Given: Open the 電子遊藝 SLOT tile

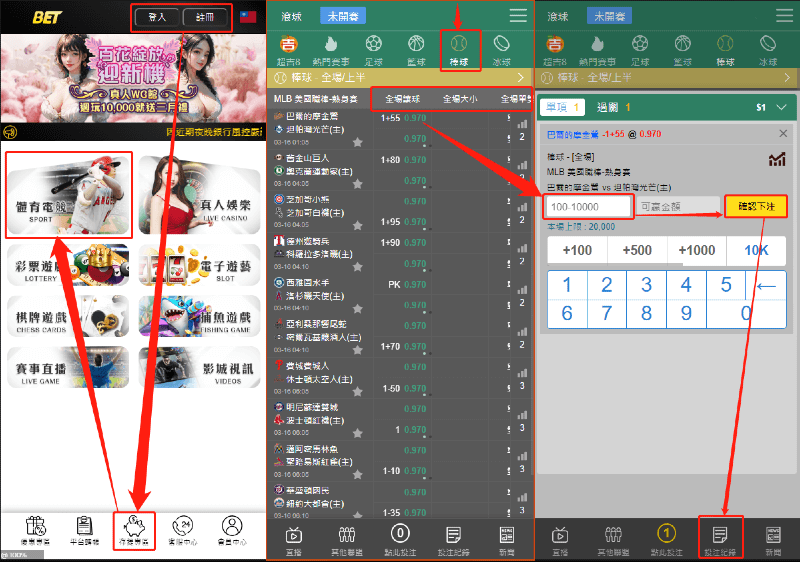Looking at the screenshot, I should [x=199, y=265].
